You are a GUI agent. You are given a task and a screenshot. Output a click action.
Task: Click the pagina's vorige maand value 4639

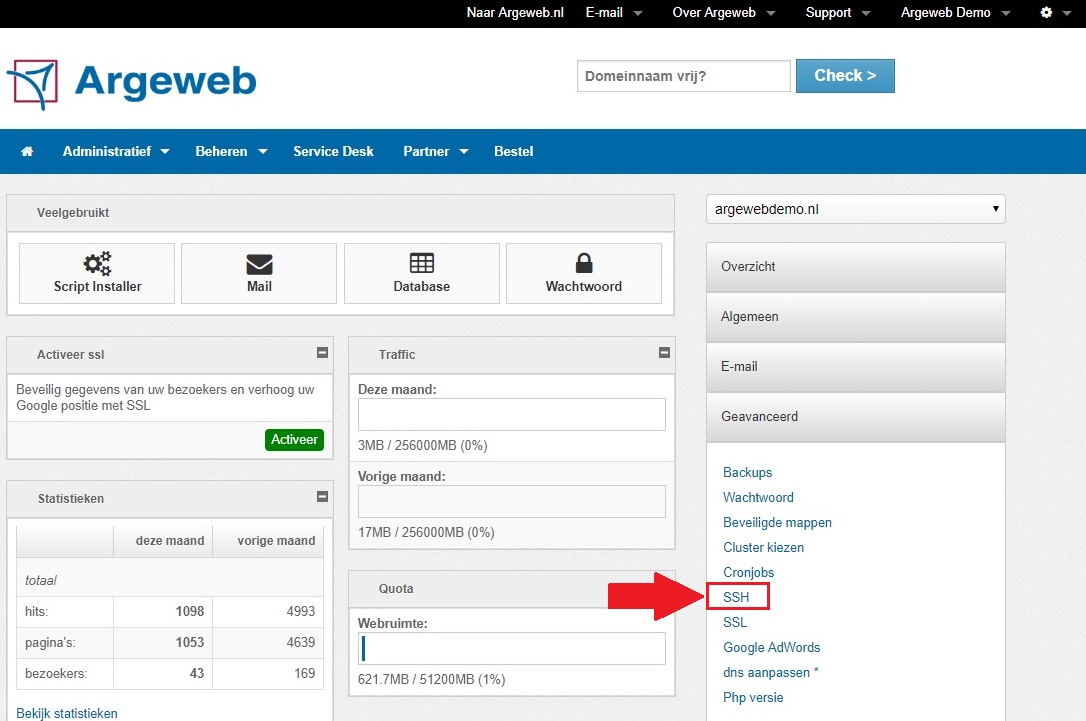click(301, 642)
